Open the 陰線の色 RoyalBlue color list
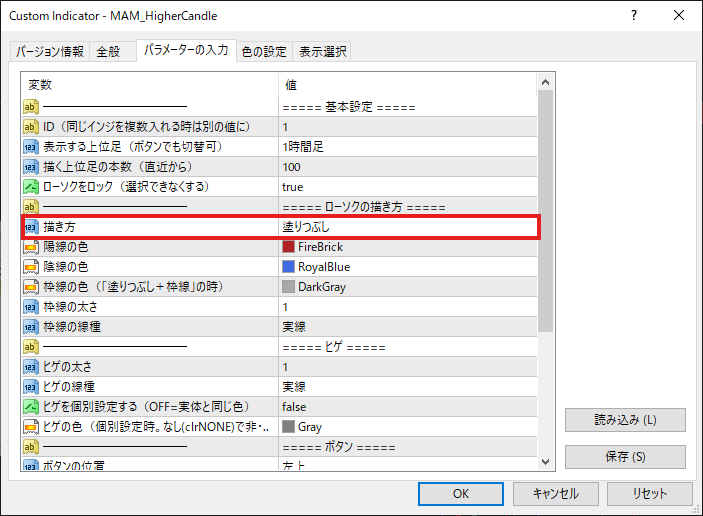The width and height of the screenshot is (703, 516). pyautogui.click(x=407, y=267)
